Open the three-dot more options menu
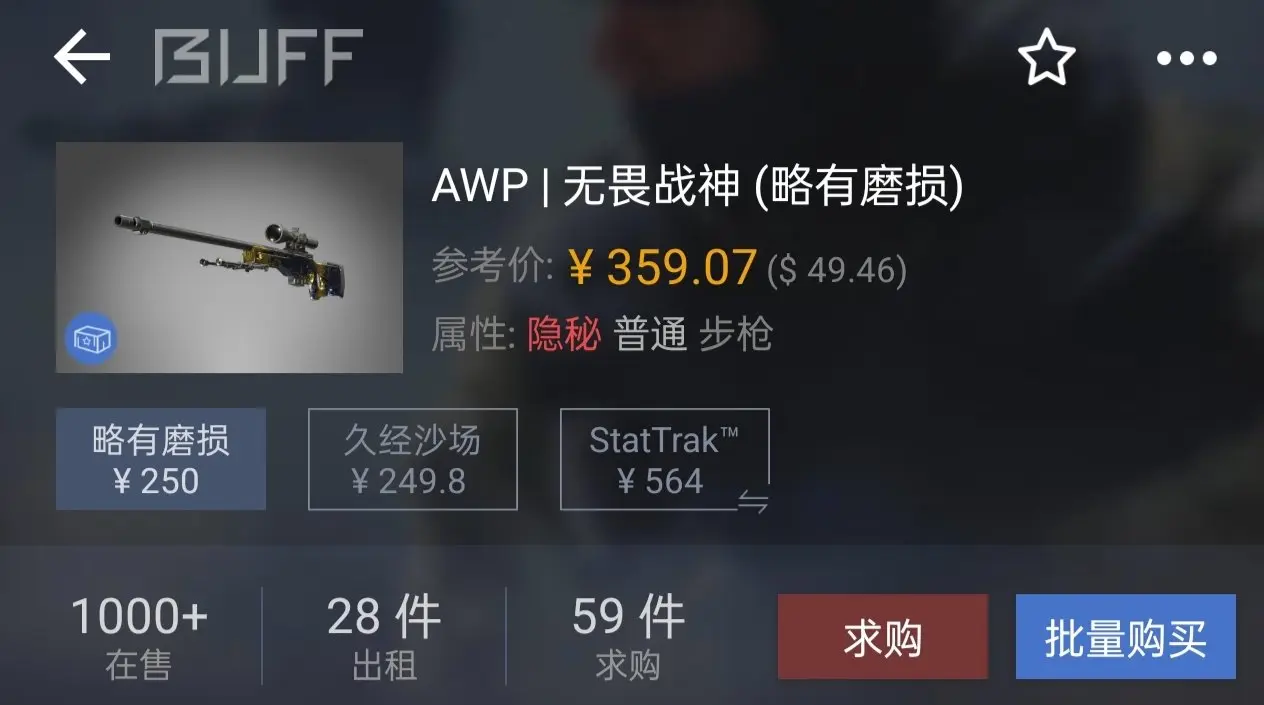Image resolution: width=1264 pixels, height=705 pixels. click(1187, 58)
